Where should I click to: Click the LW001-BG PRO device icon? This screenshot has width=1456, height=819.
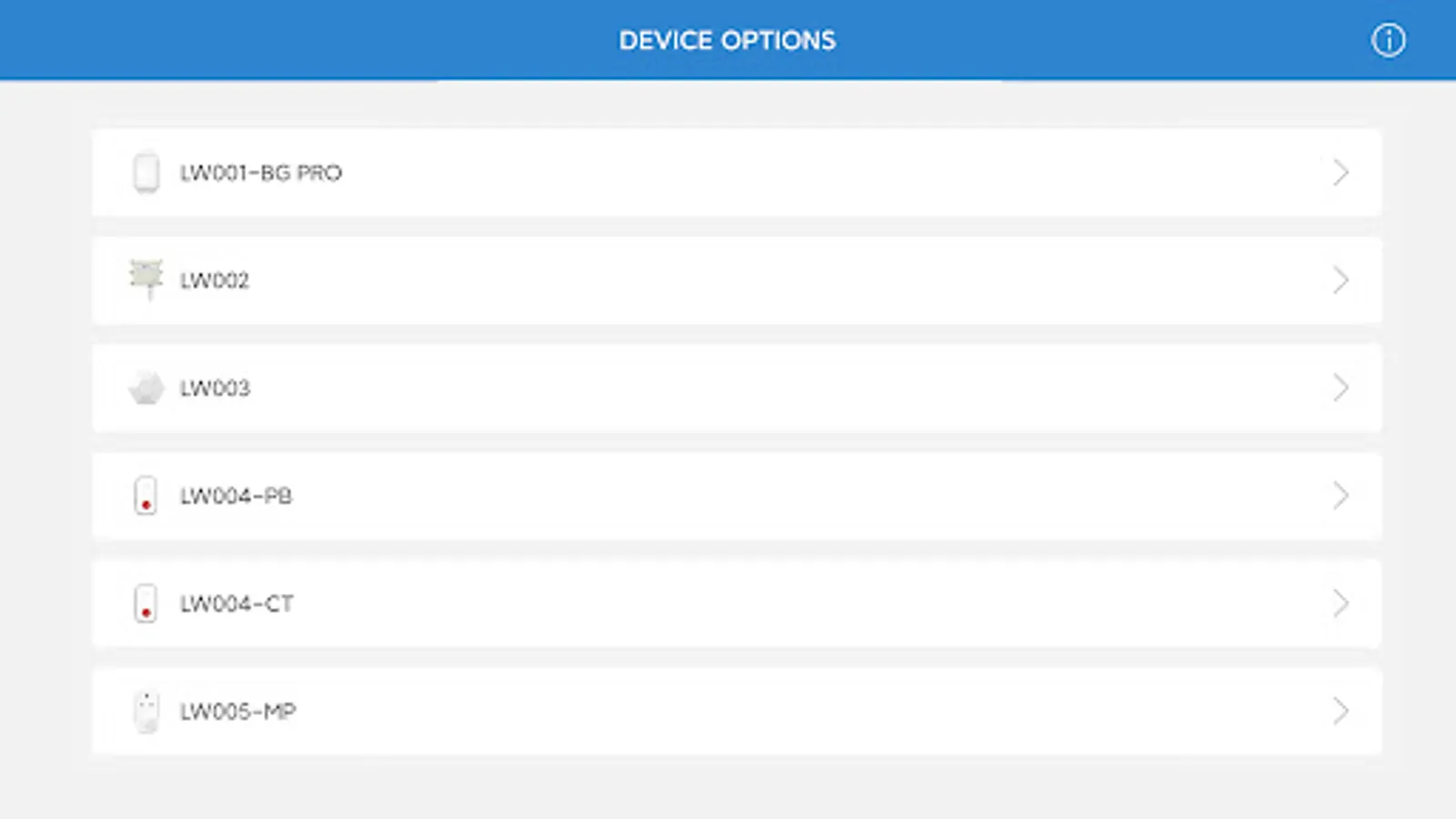146,173
